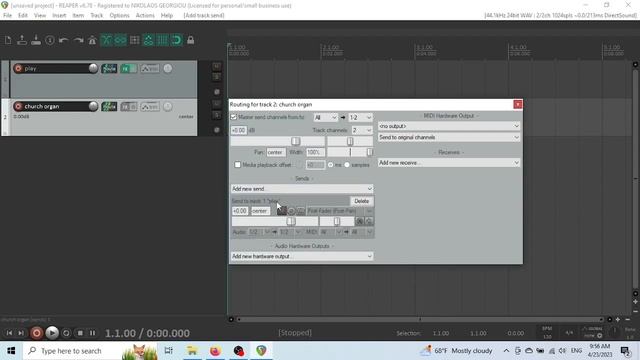Open Add new hardware output dropdown
This screenshot has height=360, width=640.
302,256
